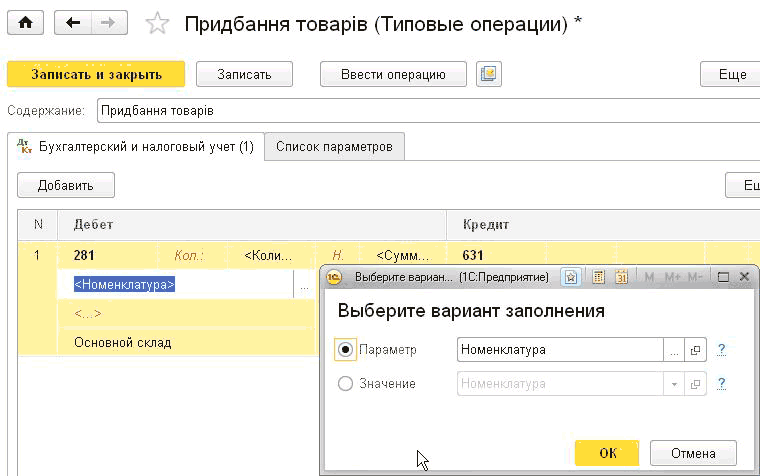Navigate back with the left arrow
The height and width of the screenshot is (476, 760).
[x=73, y=23]
